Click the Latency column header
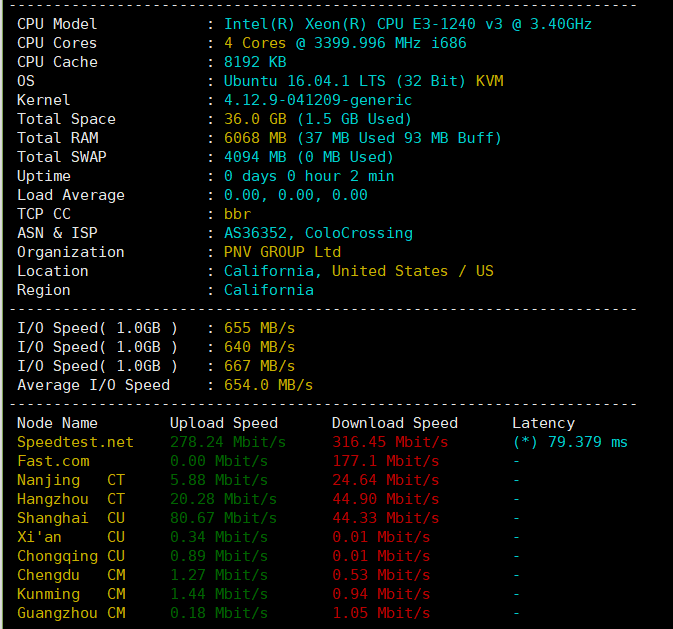The image size is (673, 629). point(543,423)
